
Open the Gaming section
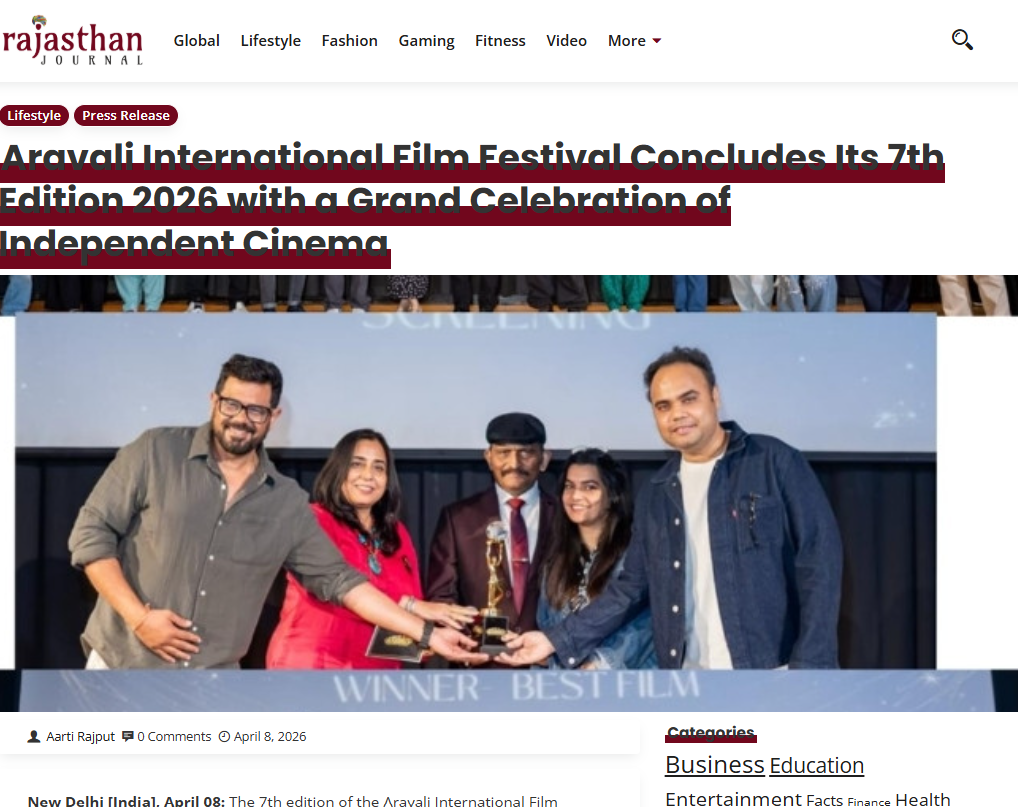click(x=426, y=40)
